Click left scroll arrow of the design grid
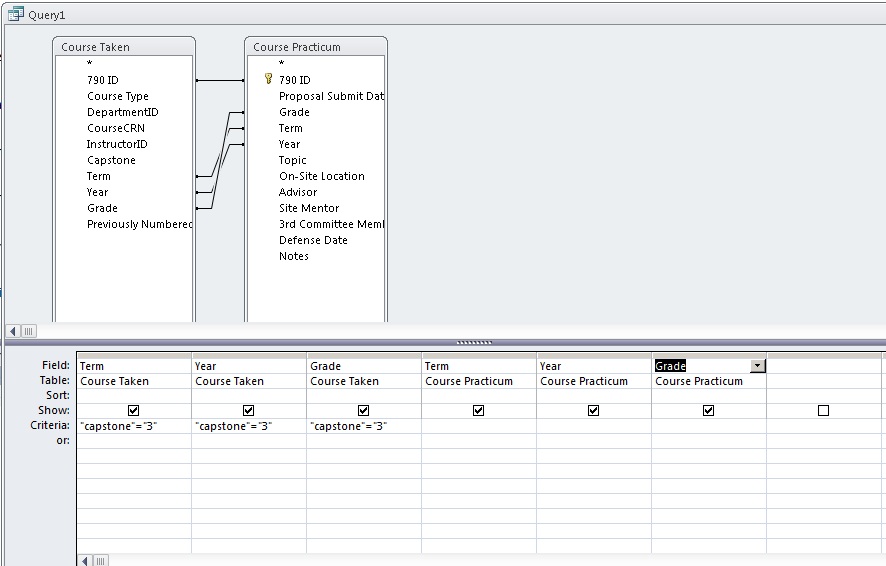 [85, 560]
